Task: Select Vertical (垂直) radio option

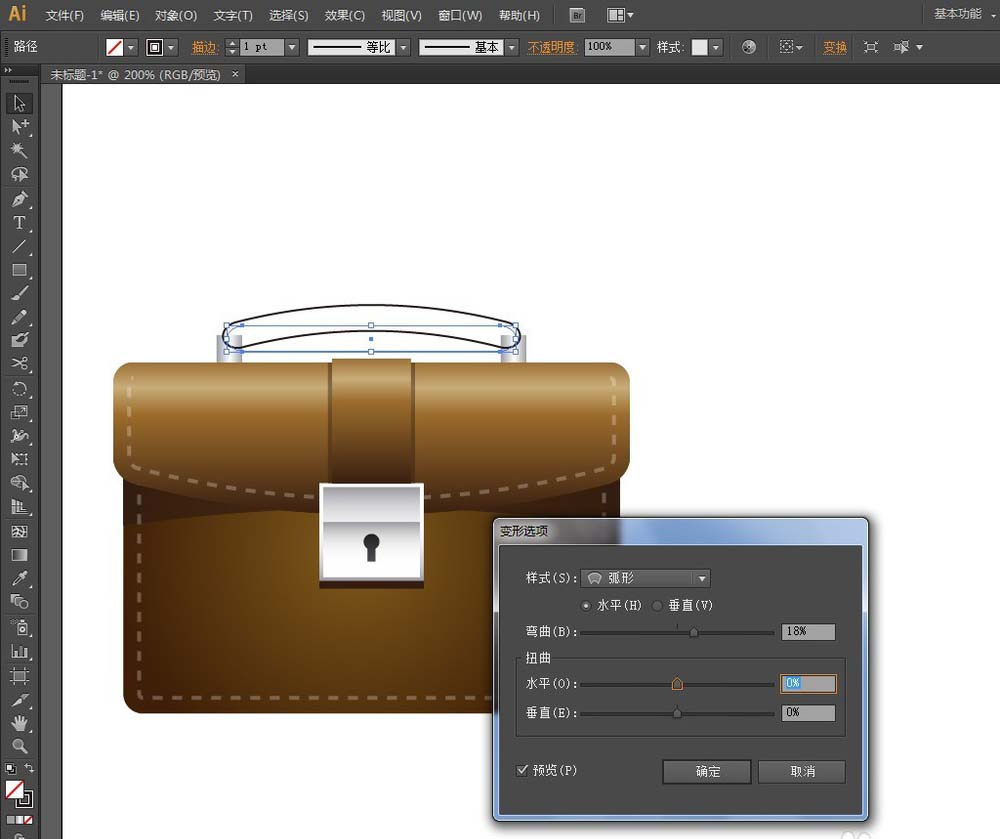Action: point(657,606)
